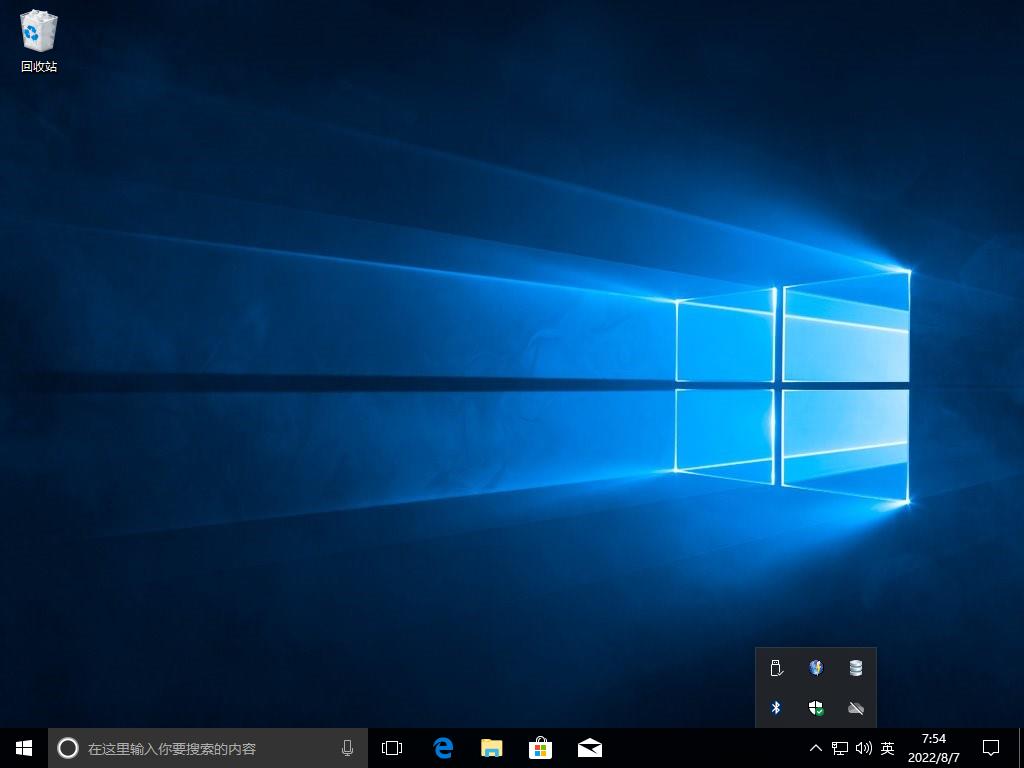Launch Microsoft Edge from the taskbar
1024x768 pixels.
tap(443, 748)
